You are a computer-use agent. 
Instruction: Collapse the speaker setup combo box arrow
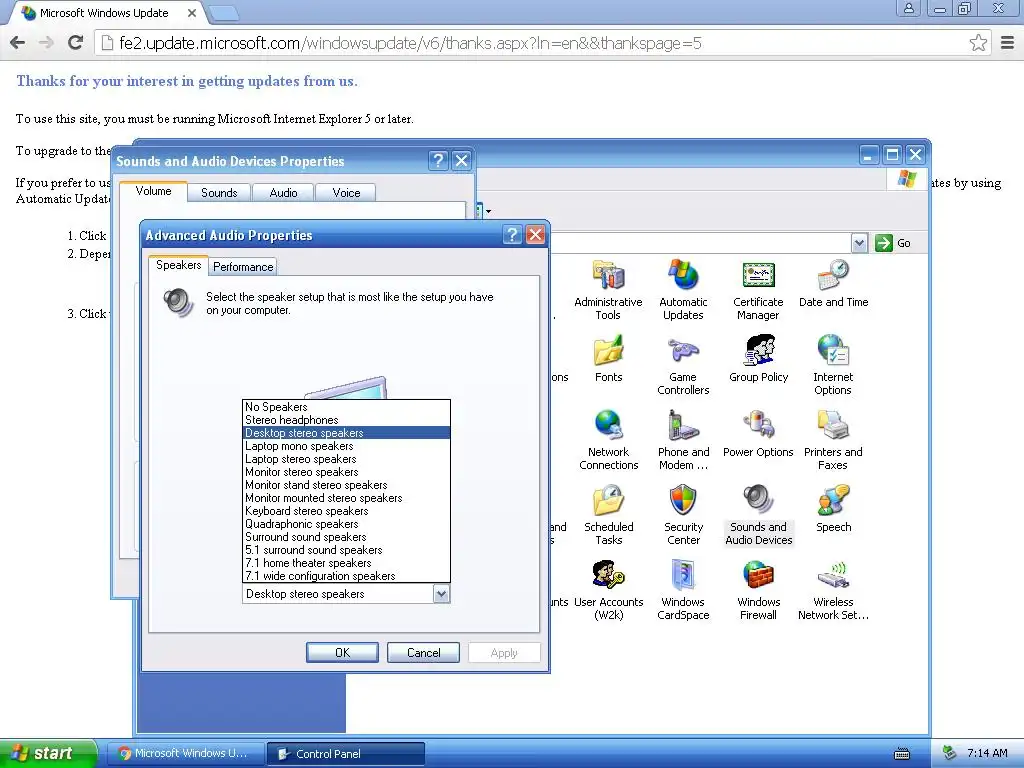click(441, 594)
